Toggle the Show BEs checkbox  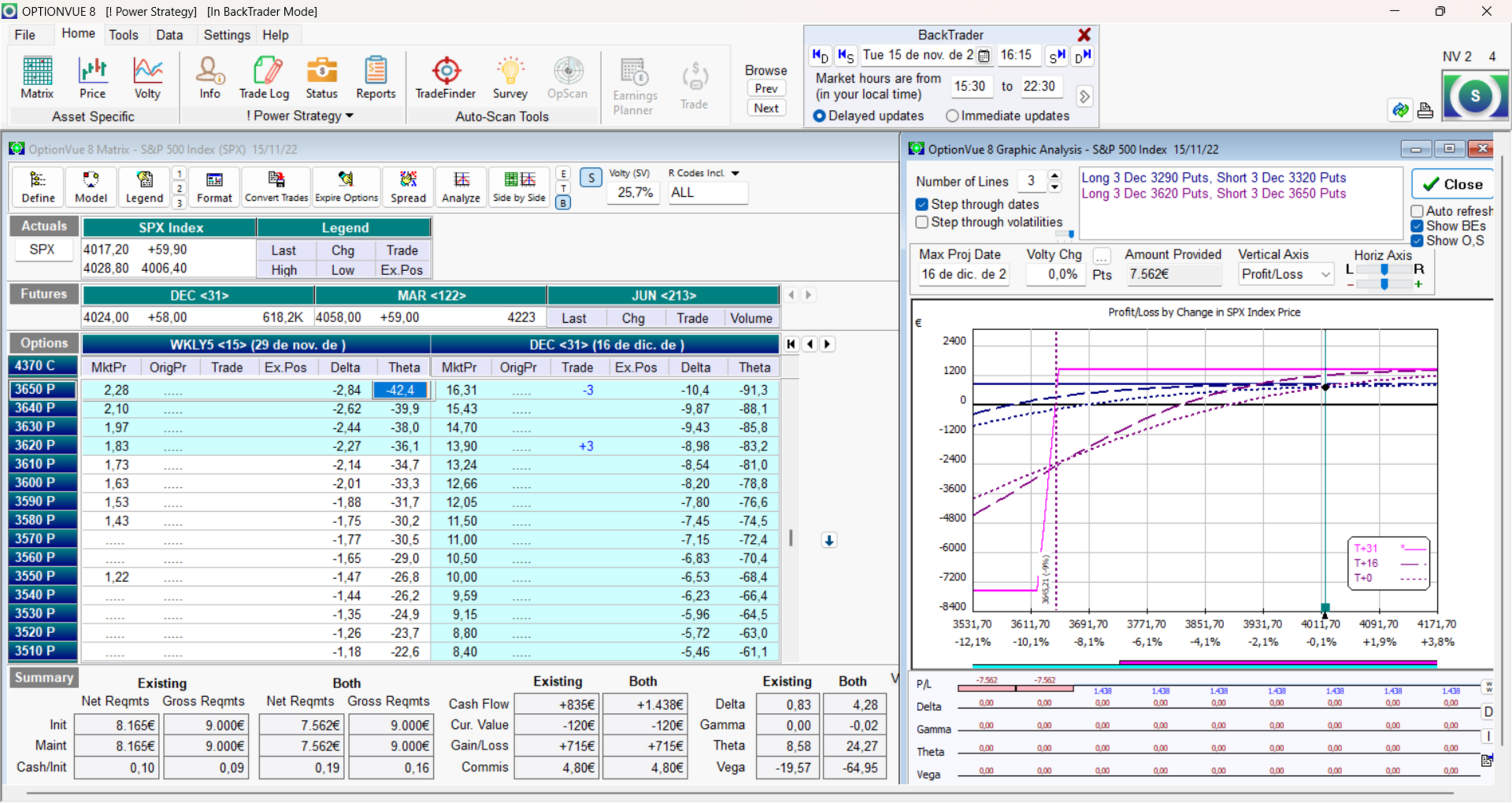coord(1417,226)
